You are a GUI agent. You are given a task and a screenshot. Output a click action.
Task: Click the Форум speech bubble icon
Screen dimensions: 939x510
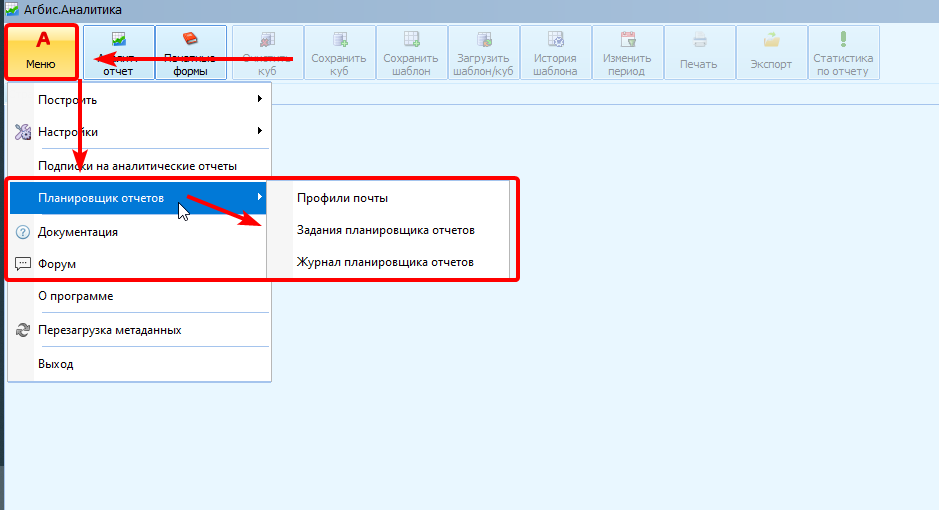click(x=23, y=264)
